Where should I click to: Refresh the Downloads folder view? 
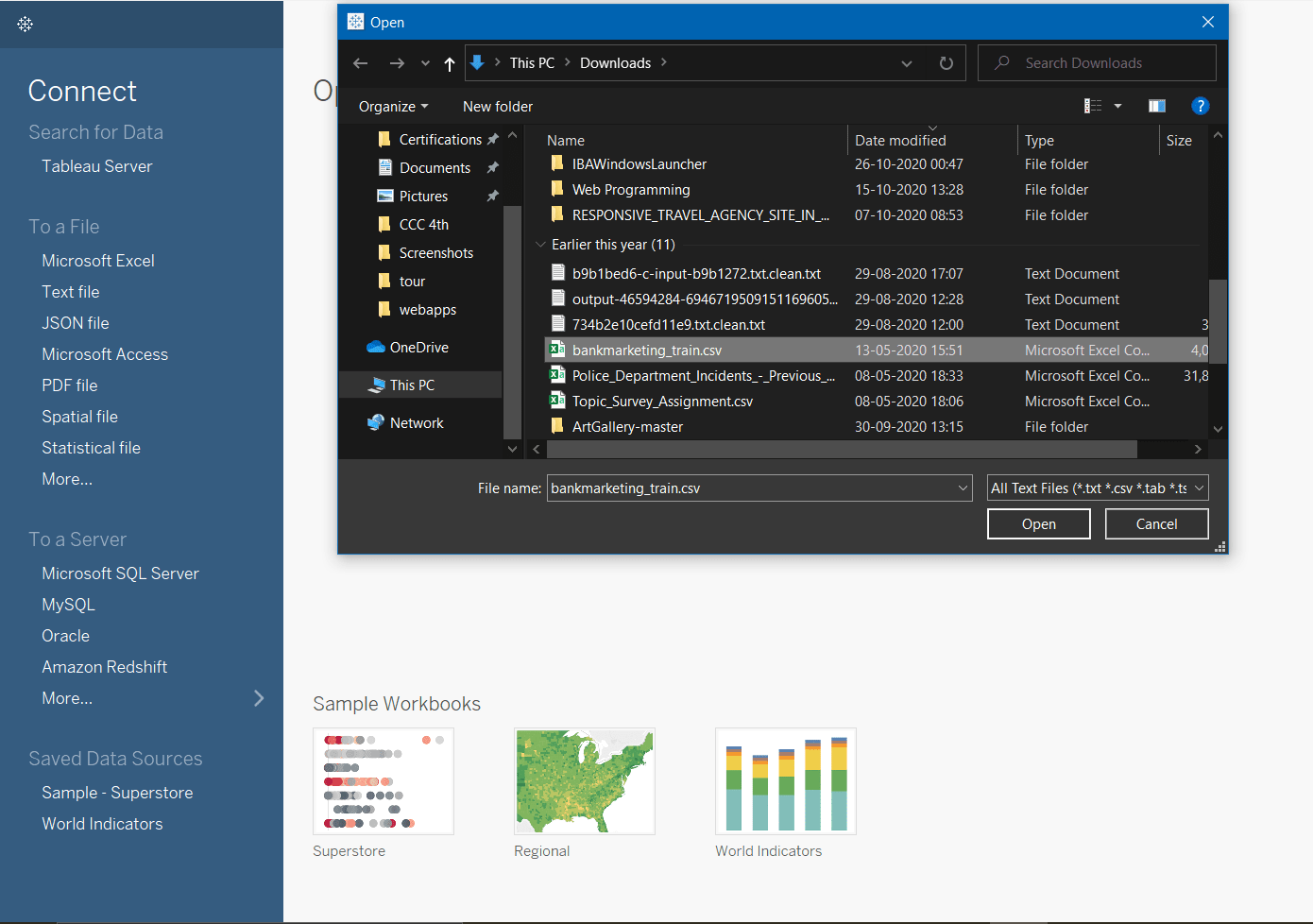(x=946, y=62)
